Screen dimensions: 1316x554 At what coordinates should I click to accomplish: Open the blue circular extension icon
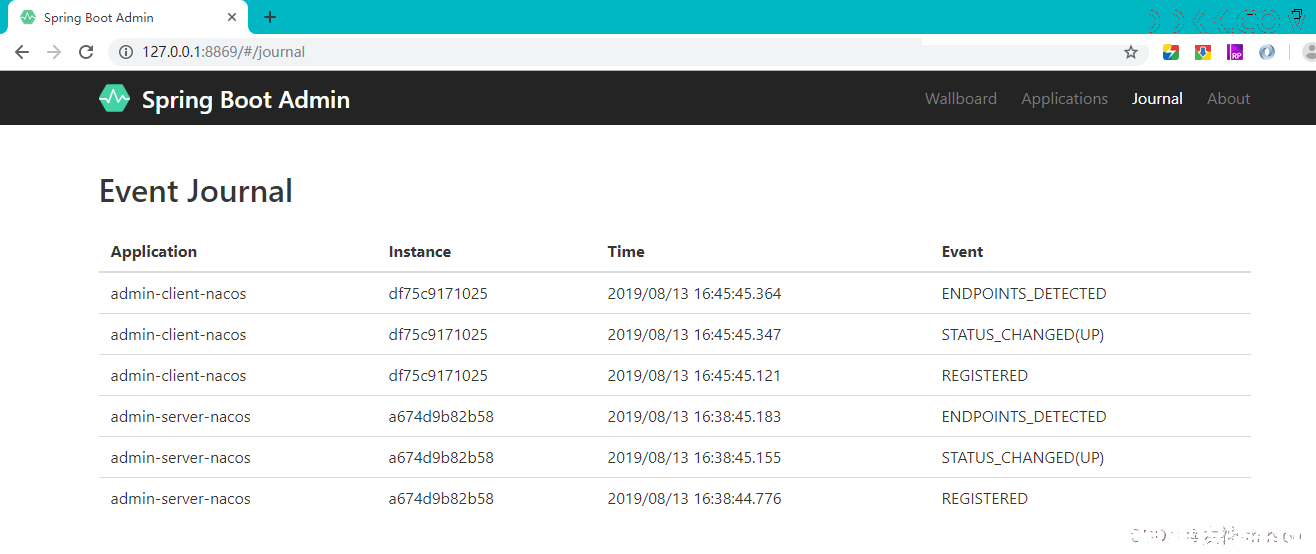[x=1267, y=52]
